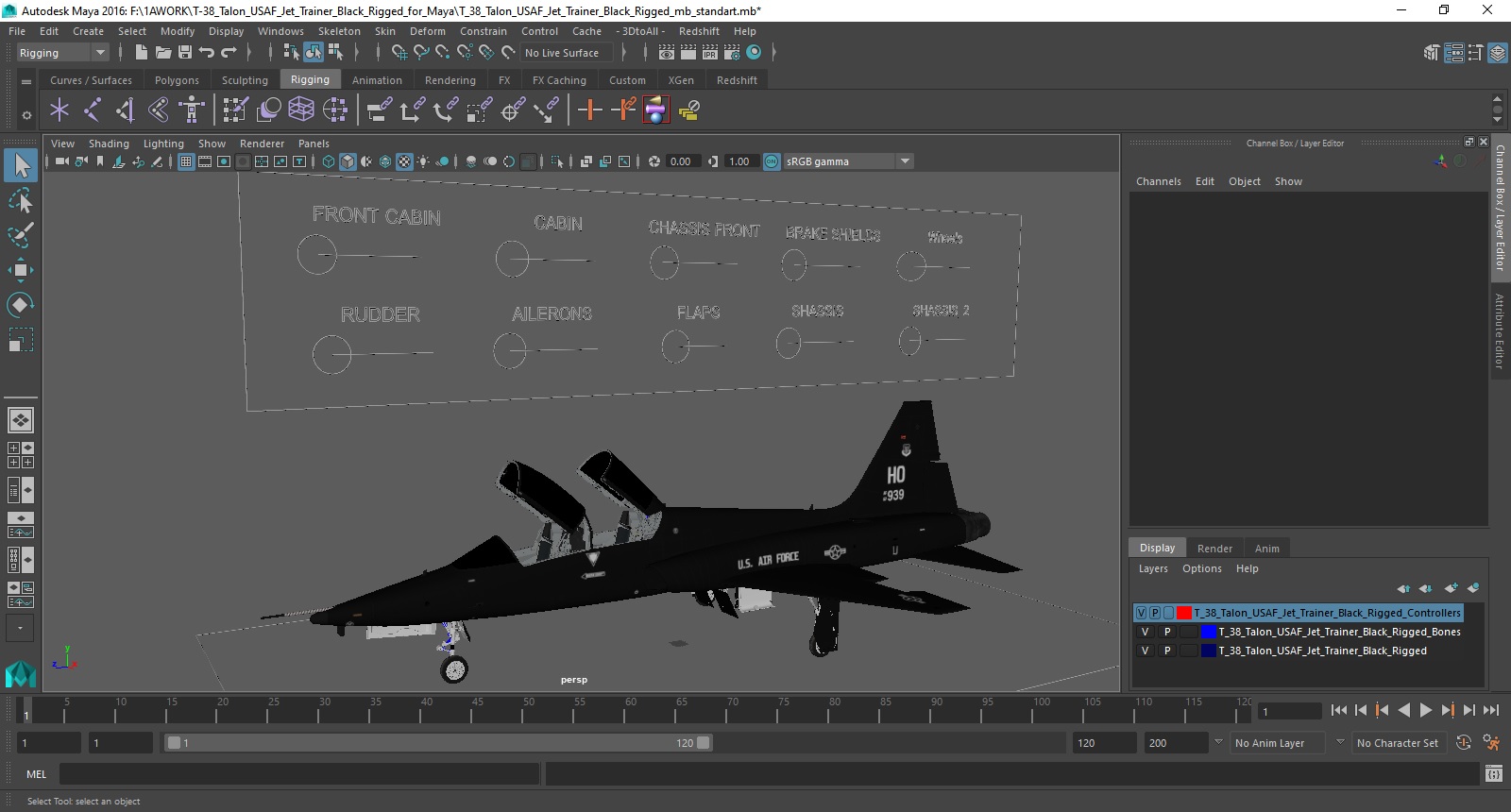Image resolution: width=1511 pixels, height=812 pixels.
Task: Click New Scene icon in status line
Action: pos(141,53)
